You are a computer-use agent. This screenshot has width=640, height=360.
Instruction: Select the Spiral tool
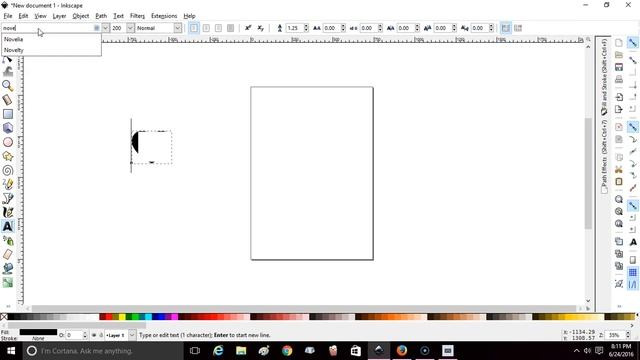click(7, 170)
